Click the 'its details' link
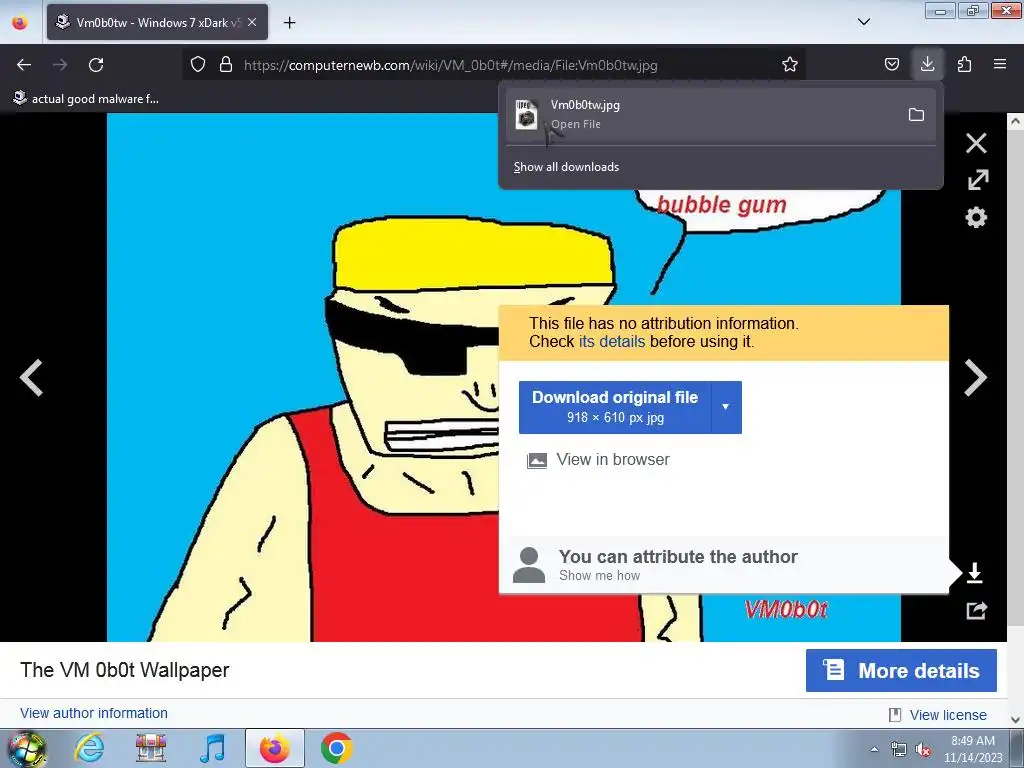1024x768 pixels. pos(612,342)
